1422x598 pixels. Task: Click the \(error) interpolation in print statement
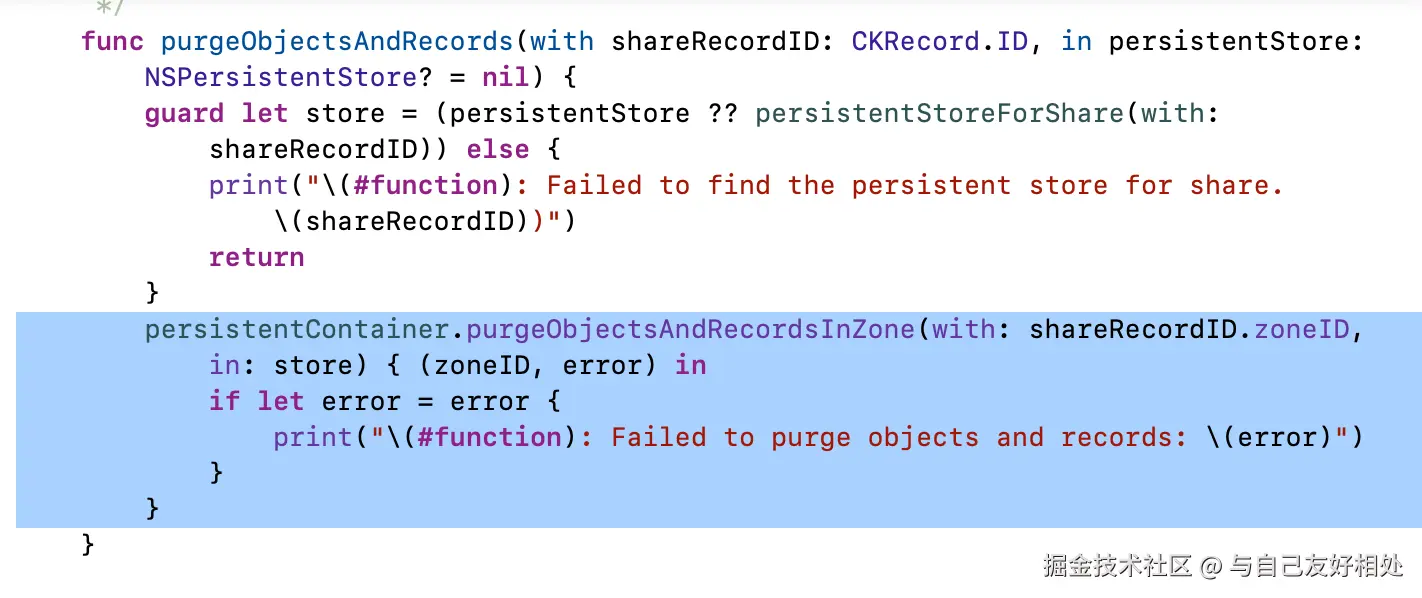(1286, 437)
